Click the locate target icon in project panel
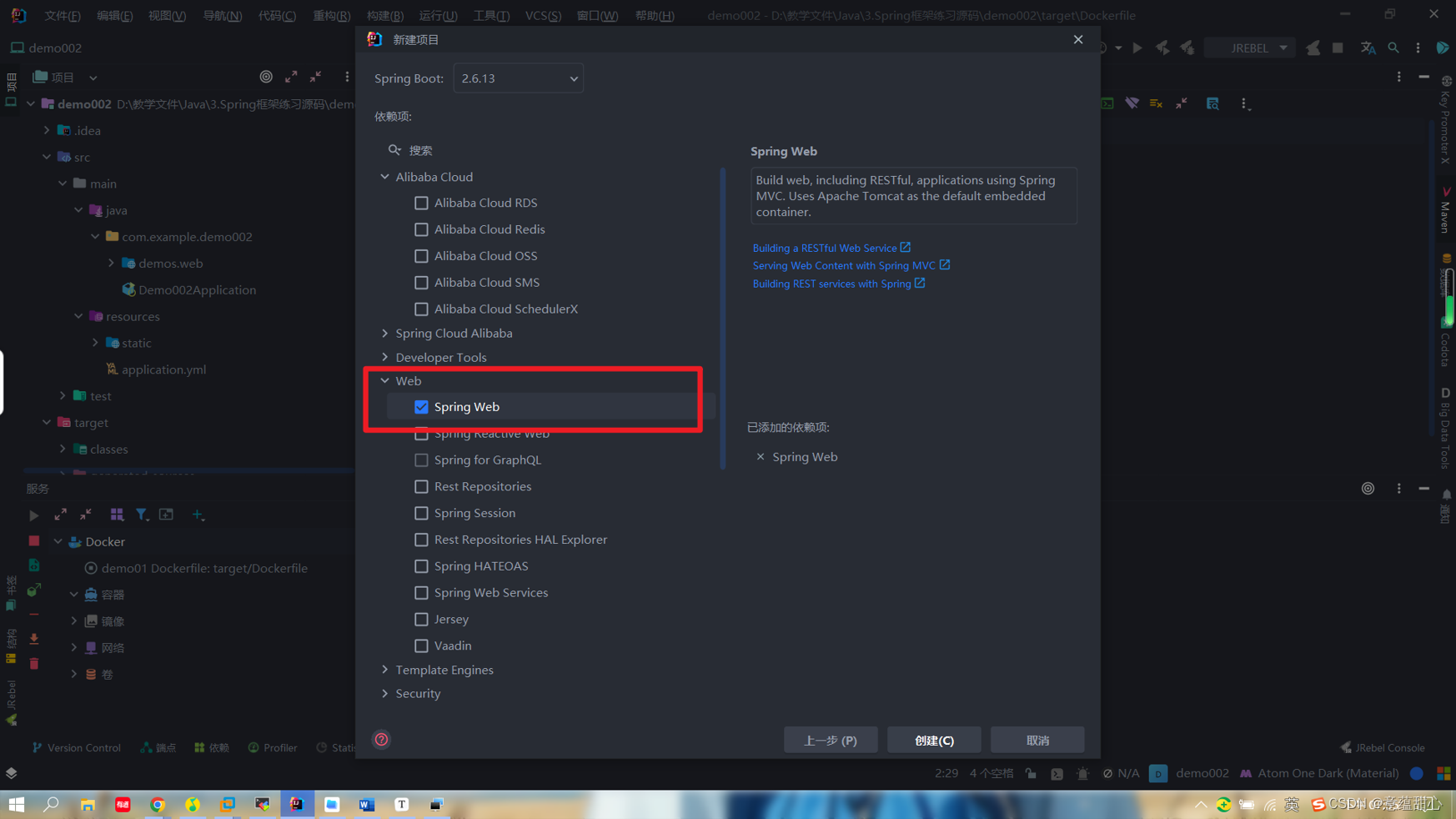Viewport: 1456px width, 819px height. [266, 77]
